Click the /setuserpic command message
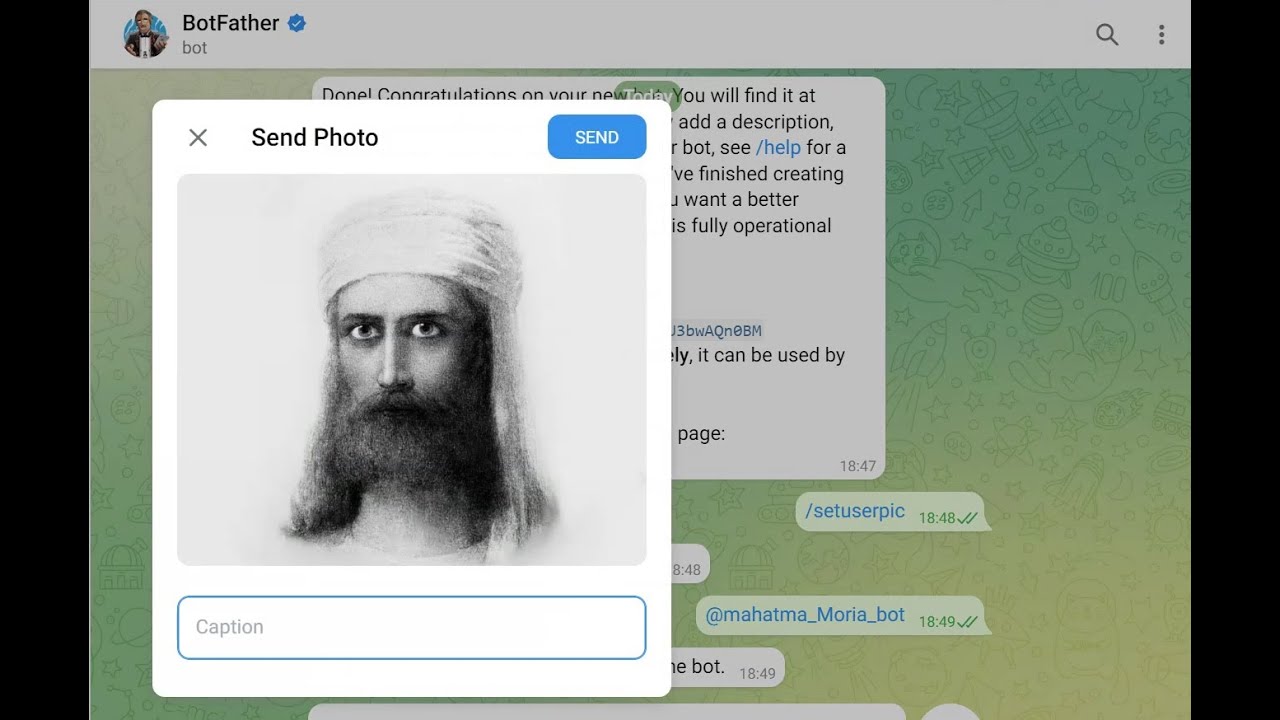The height and width of the screenshot is (720, 1280). click(x=855, y=511)
